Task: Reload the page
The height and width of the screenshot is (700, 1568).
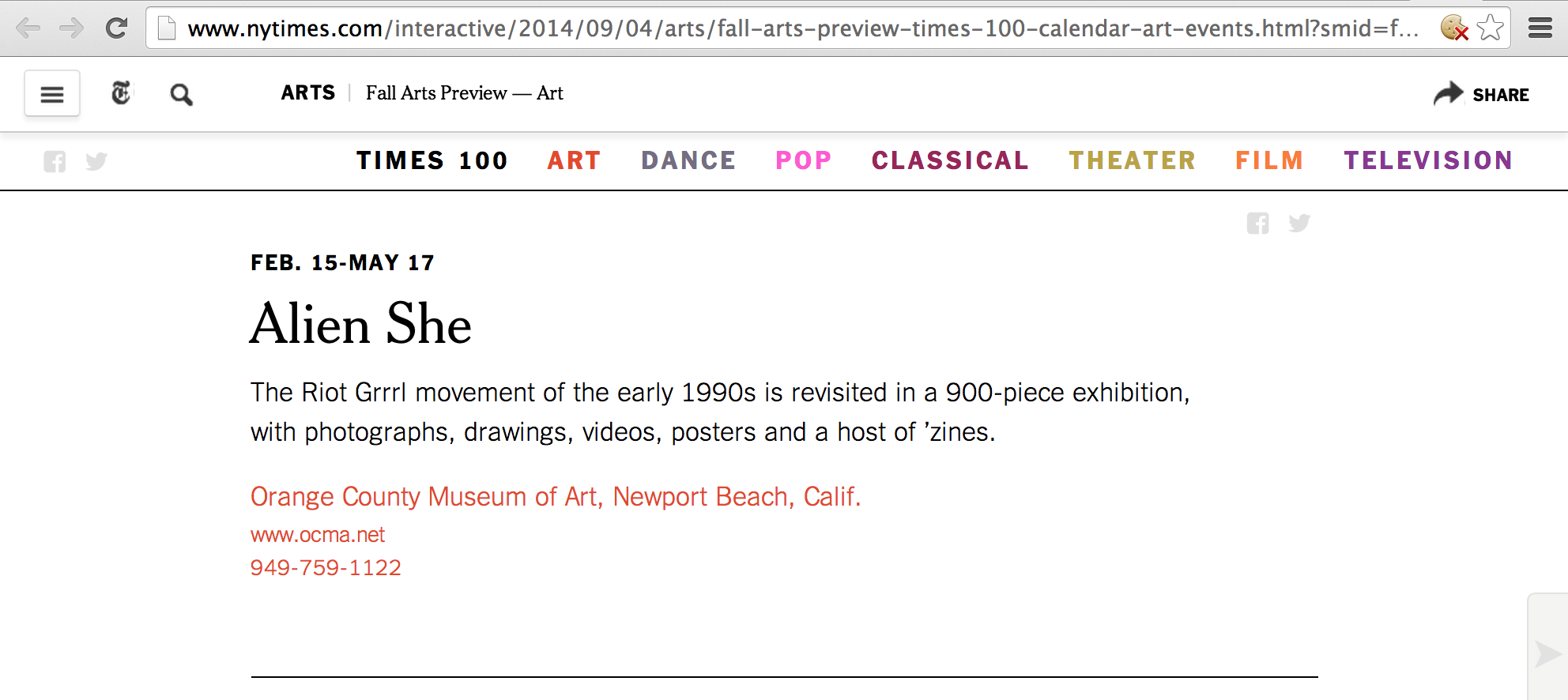Action: (x=117, y=29)
